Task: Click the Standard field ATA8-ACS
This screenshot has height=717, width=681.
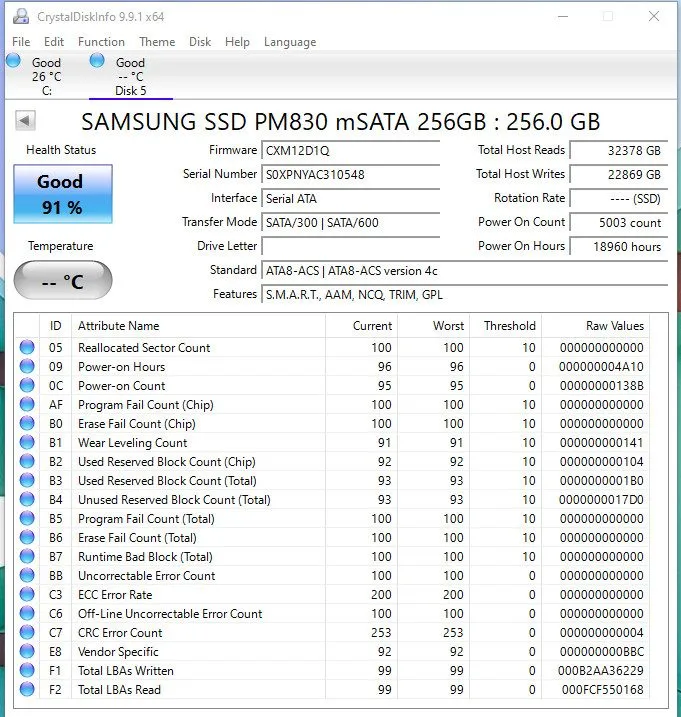Action: pyautogui.click(x=464, y=271)
